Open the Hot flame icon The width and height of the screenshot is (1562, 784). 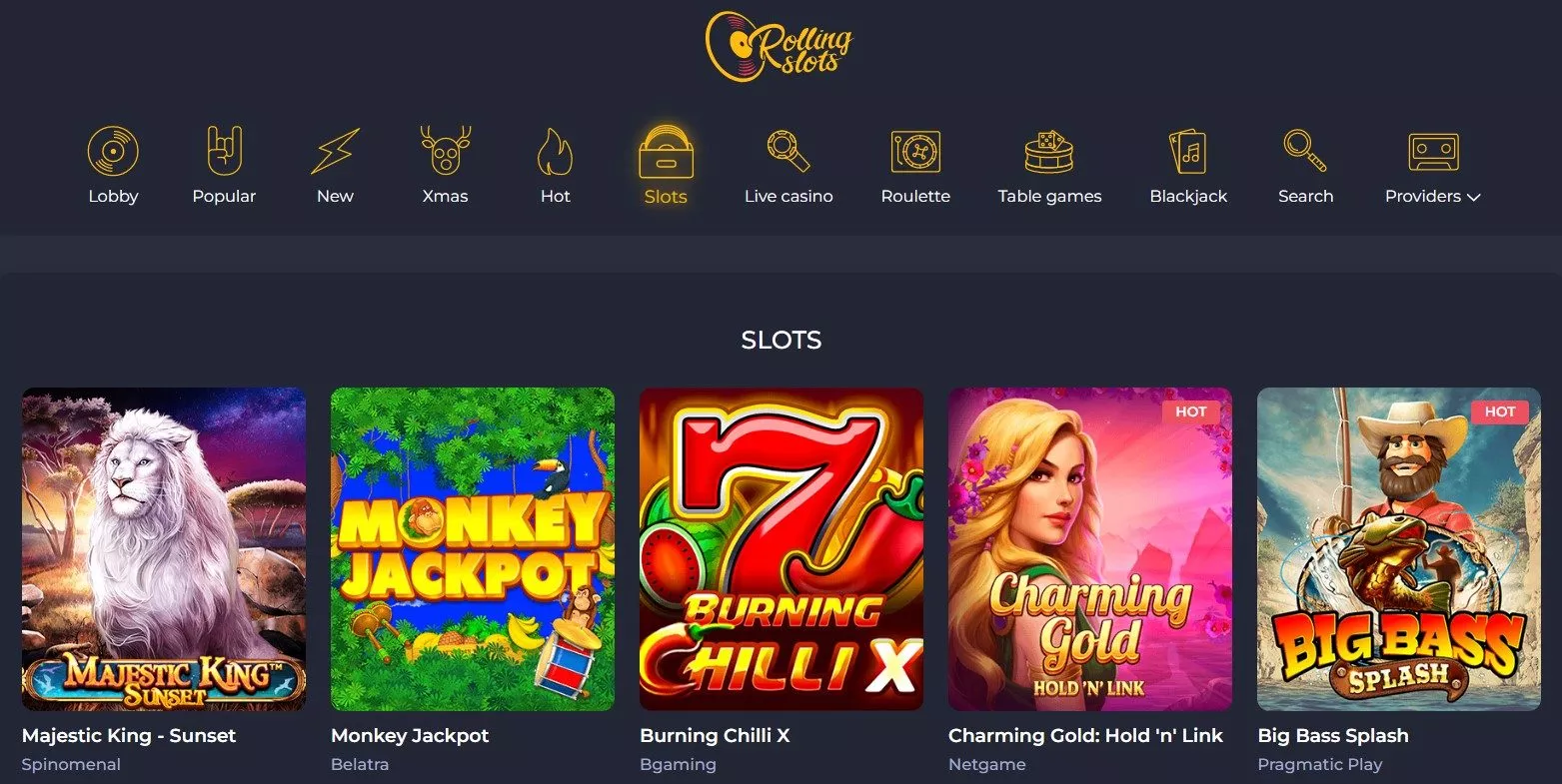coord(555,152)
